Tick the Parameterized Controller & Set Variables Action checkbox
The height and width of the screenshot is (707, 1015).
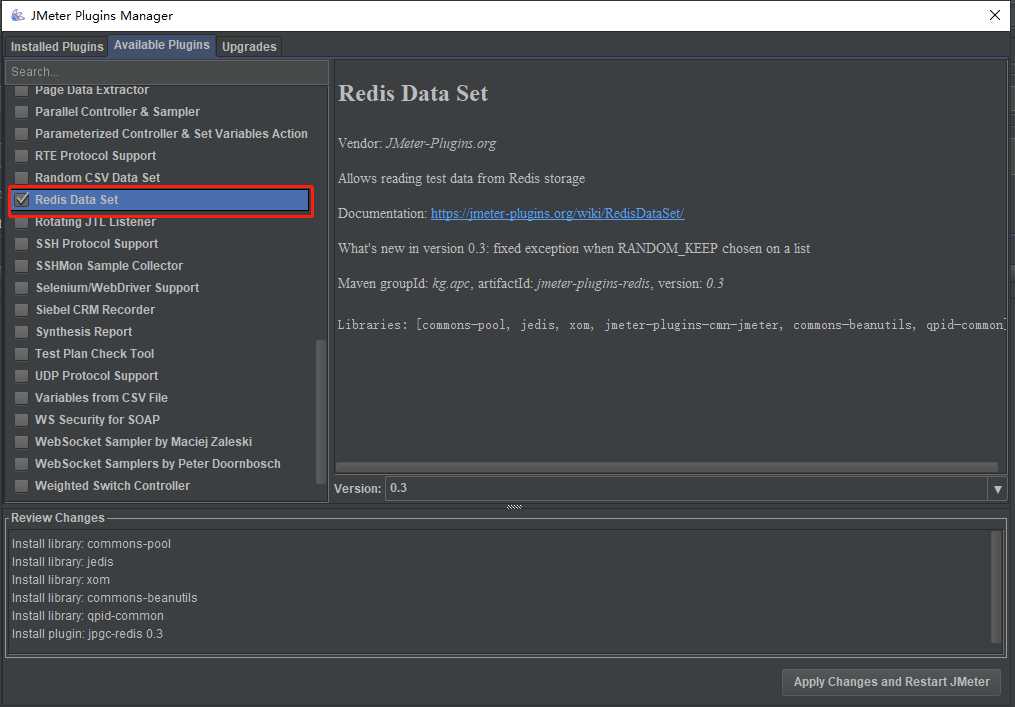pos(21,134)
